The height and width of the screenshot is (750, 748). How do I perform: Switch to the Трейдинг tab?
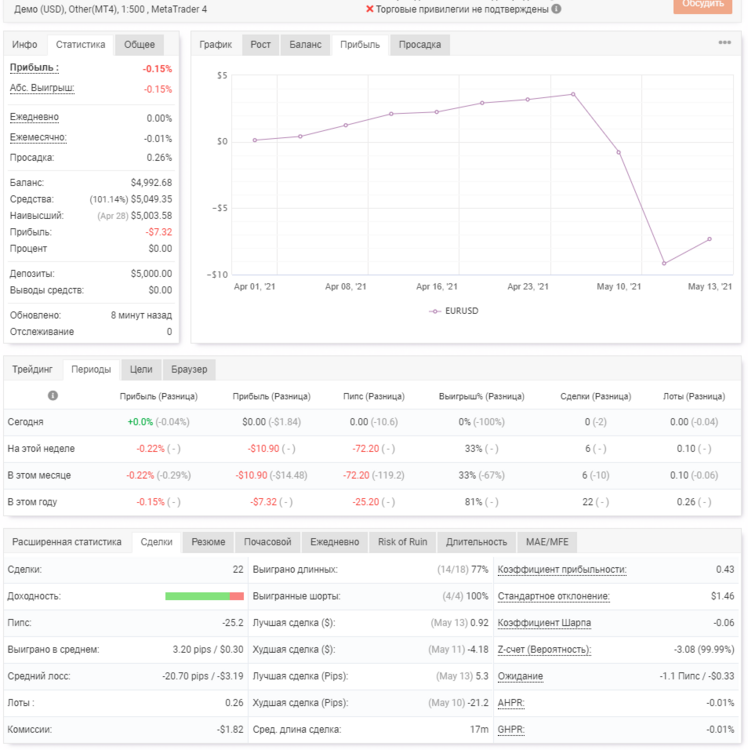tap(33, 369)
